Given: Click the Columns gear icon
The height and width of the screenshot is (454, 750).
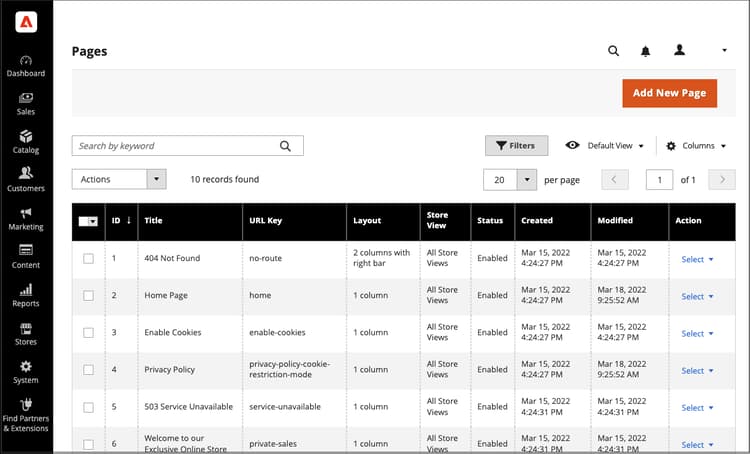Looking at the screenshot, I should coord(671,146).
